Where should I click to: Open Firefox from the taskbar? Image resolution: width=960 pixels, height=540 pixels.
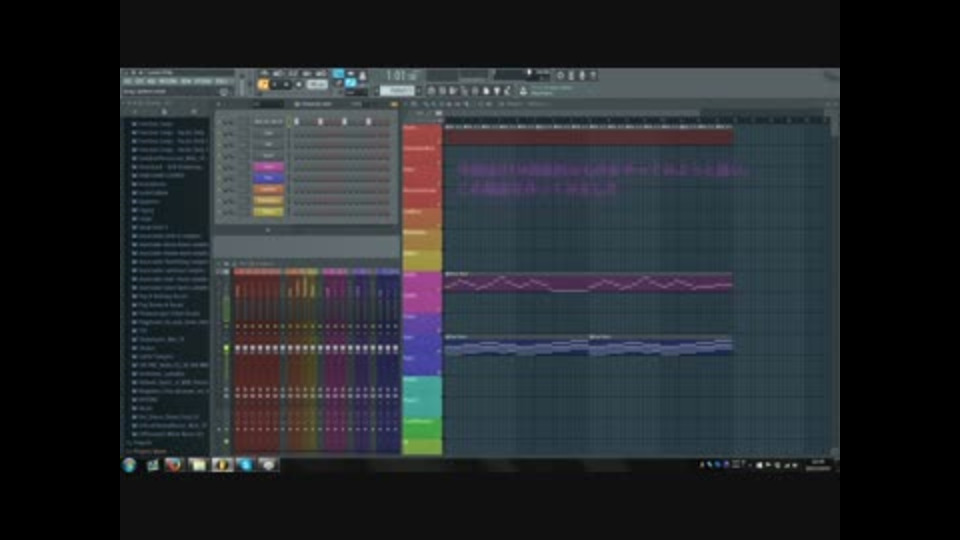(x=174, y=465)
